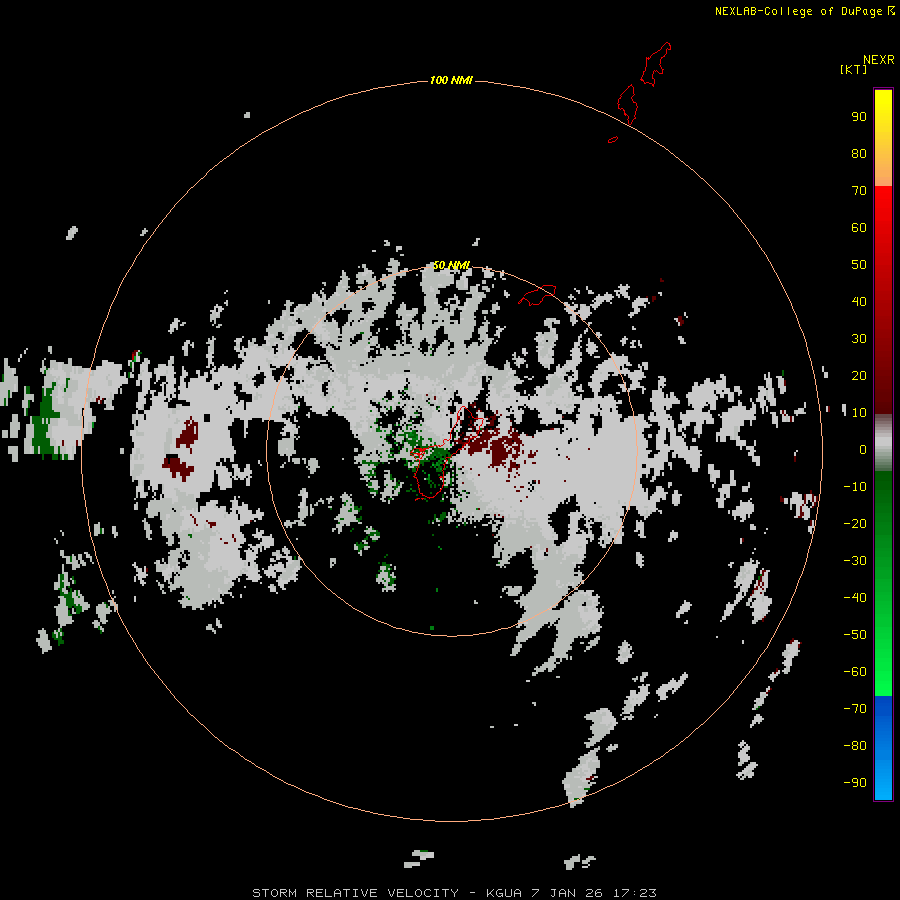Click the -60 value on velocity scale
Screen dimensions: 900x900
tap(855, 672)
